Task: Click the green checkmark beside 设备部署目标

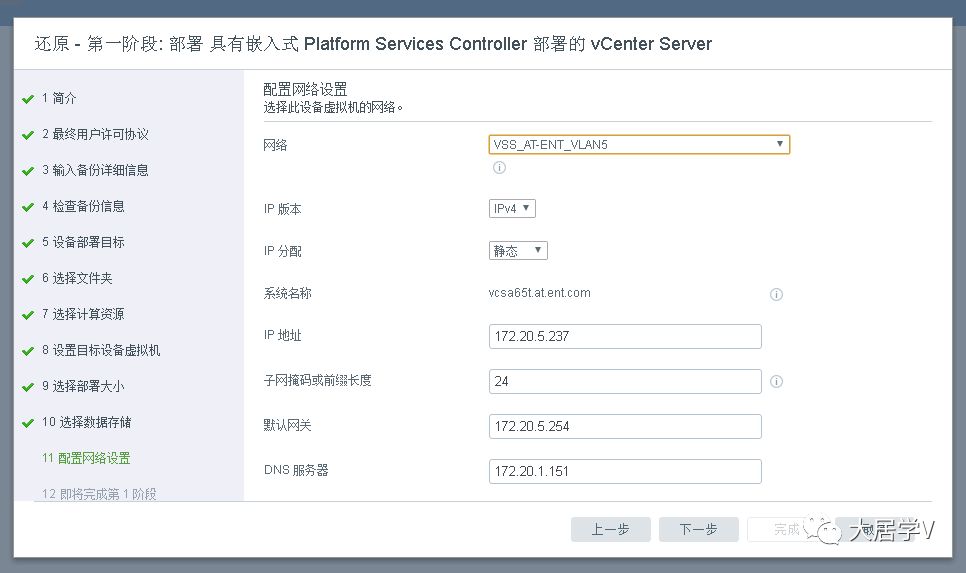Action: 28,243
